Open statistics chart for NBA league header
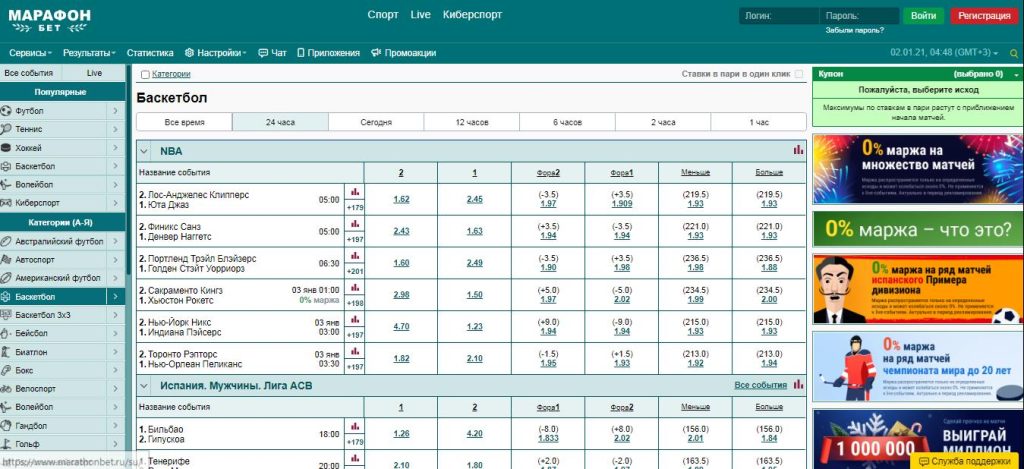1024x469 pixels. [798, 150]
